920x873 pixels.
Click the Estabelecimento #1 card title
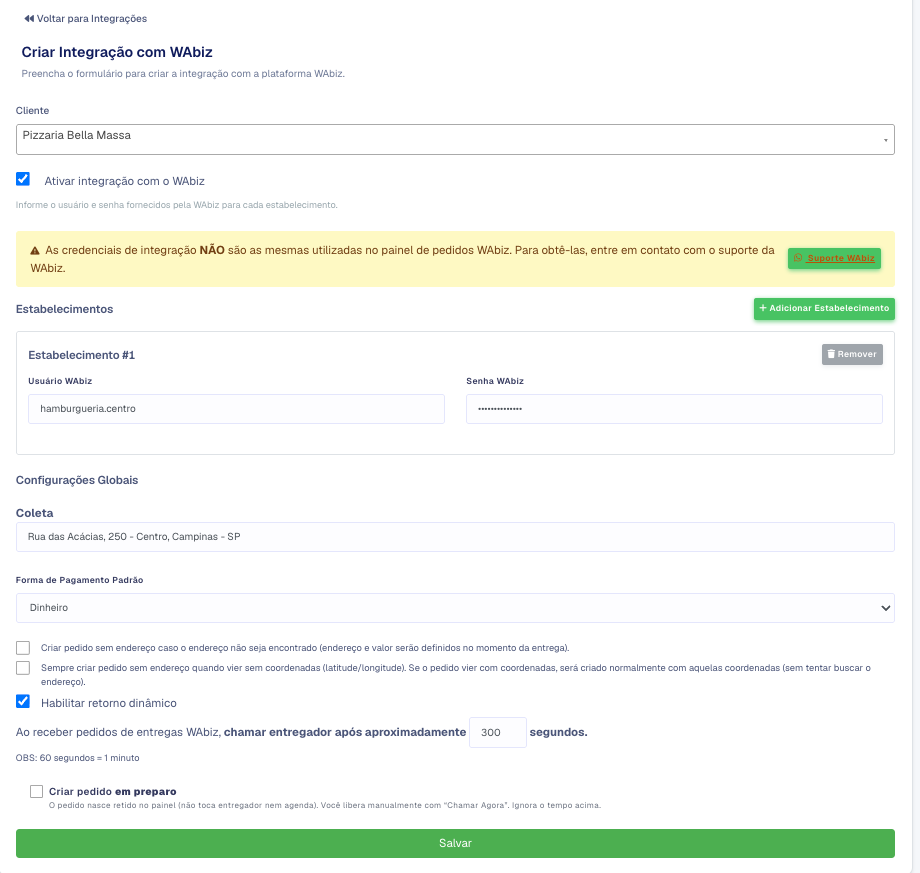click(x=82, y=355)
